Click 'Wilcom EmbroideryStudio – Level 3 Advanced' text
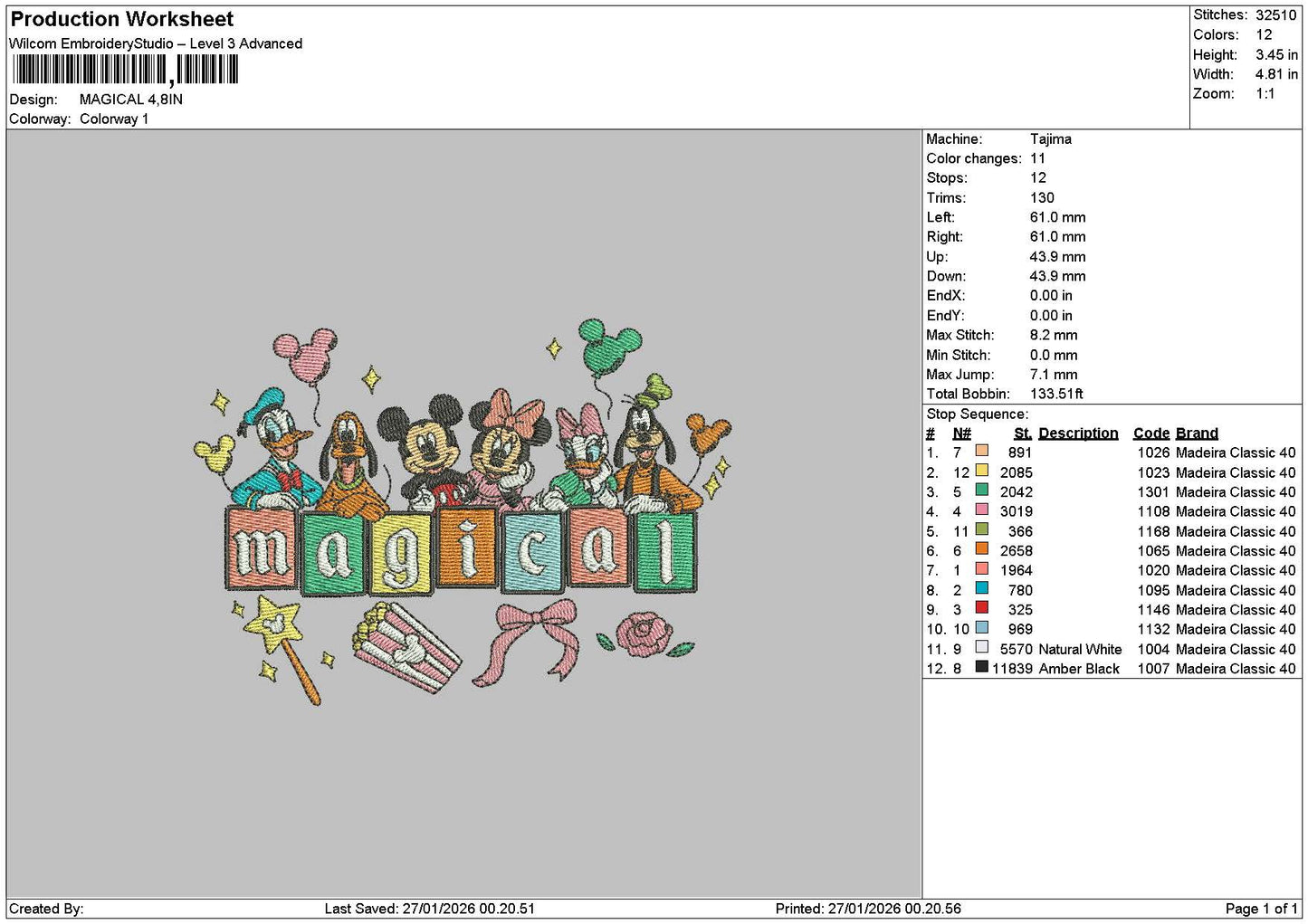This screenshot has height=924, width=1308. 156,43
